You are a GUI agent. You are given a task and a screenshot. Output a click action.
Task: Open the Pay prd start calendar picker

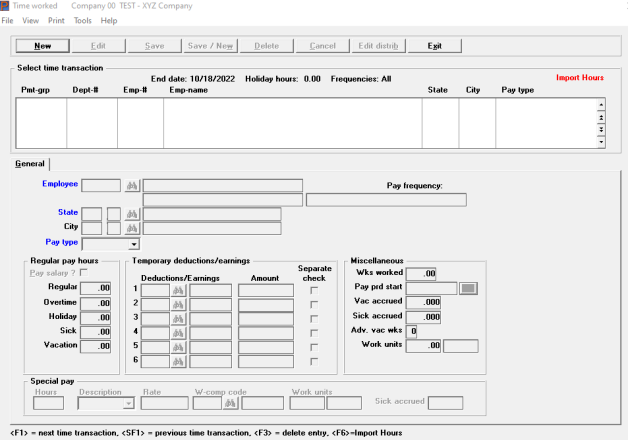tap(469, 288)
